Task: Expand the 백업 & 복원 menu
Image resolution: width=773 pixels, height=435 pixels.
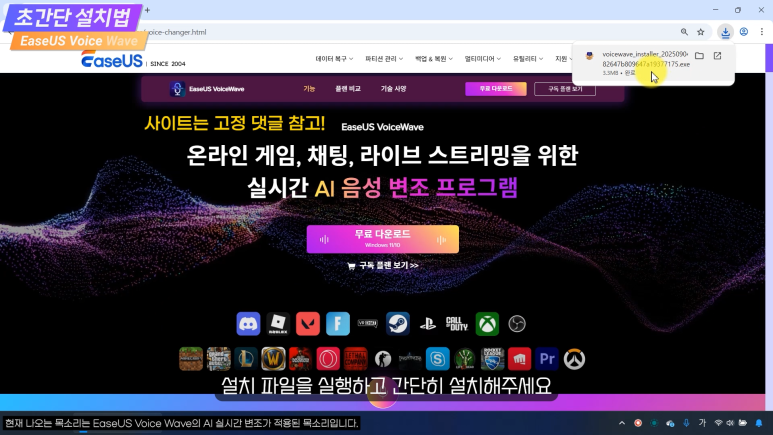Action: pyautogui.click(x=434, y=59)
